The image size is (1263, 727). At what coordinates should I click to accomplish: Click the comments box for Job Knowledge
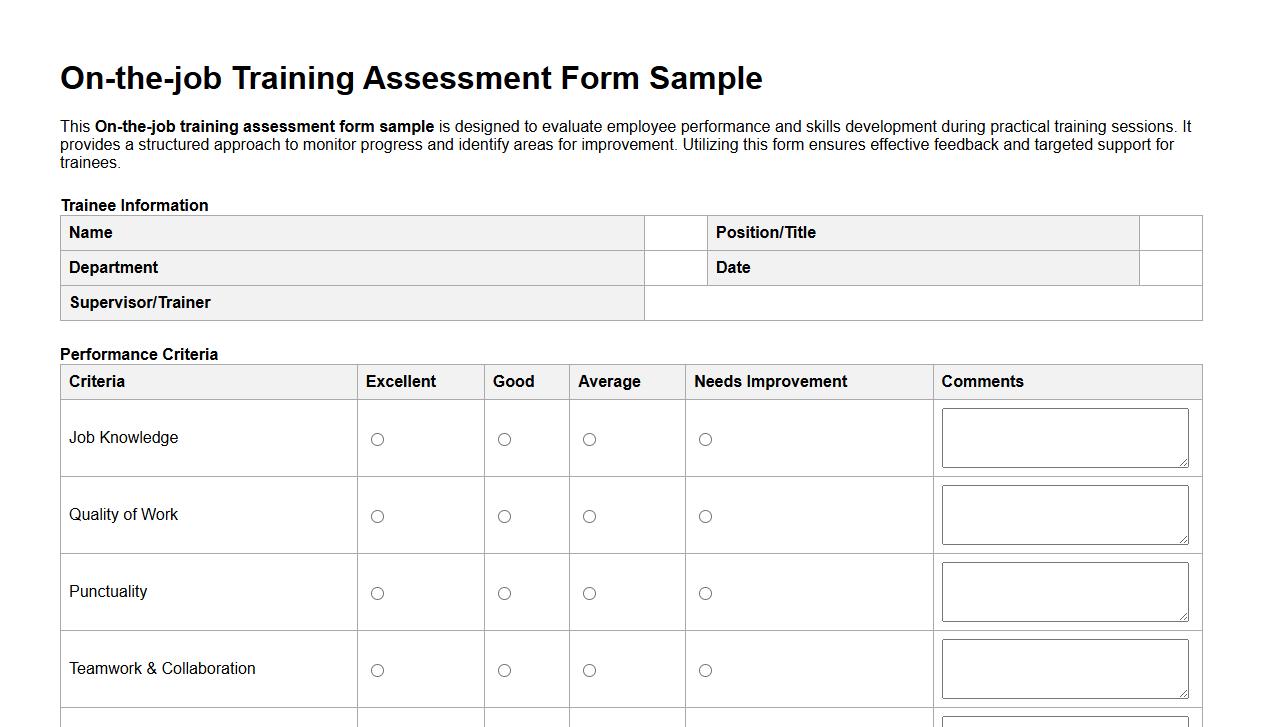[x=1064, y=437]
